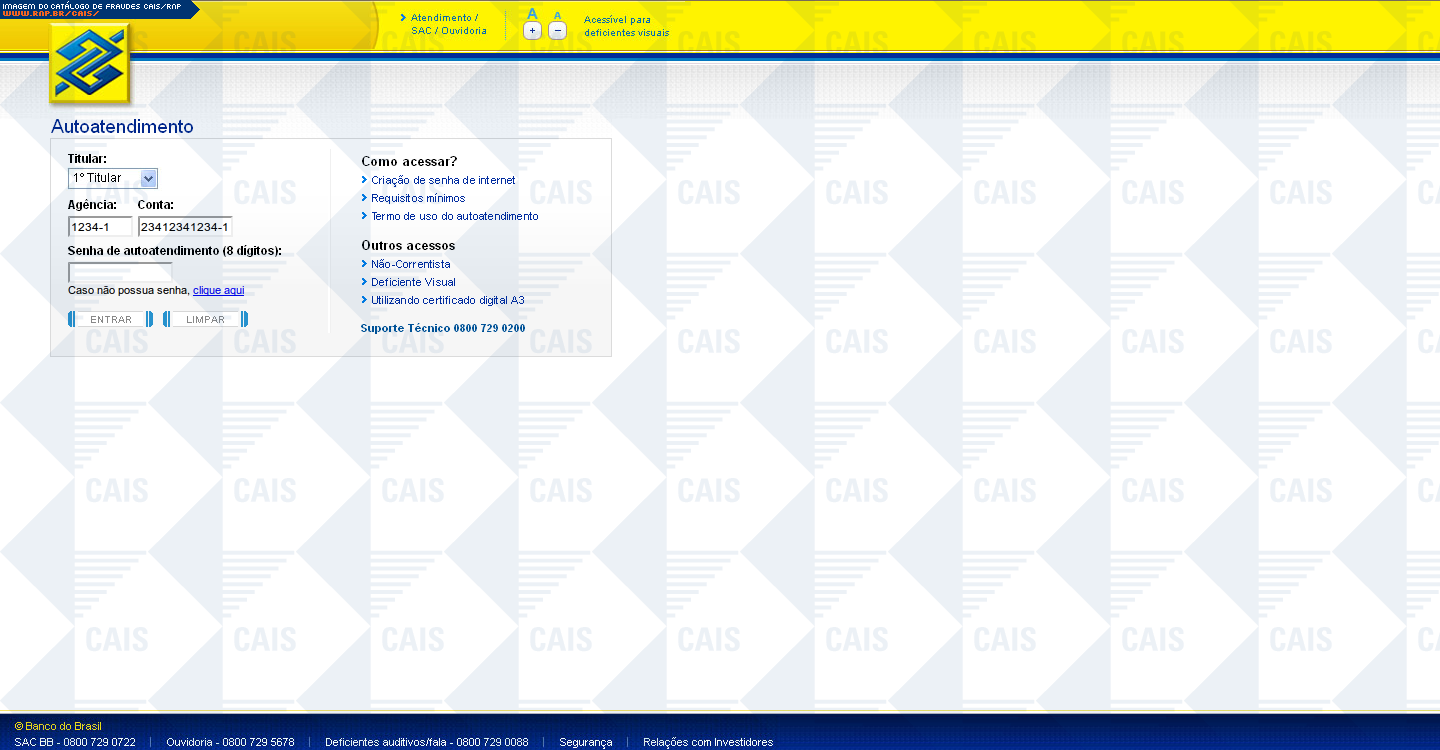This screenshot has height=750, width=1440.
Task: Focus the Senha de autoatendimento field
Action: [x=120, y=272]
